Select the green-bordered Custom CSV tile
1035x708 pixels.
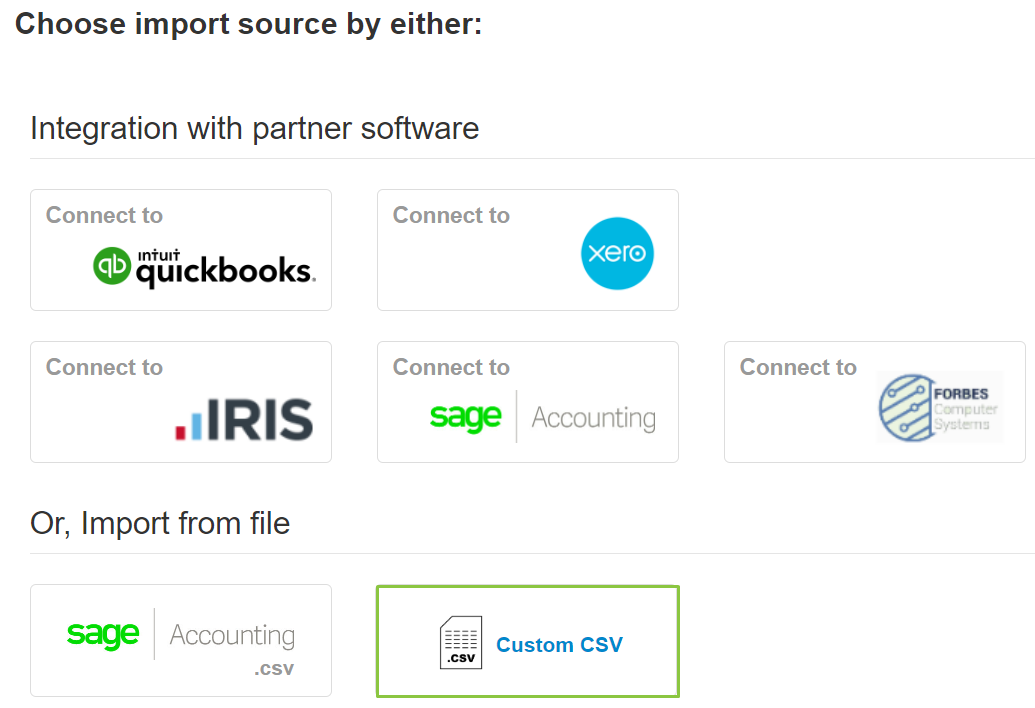point(527,641)
